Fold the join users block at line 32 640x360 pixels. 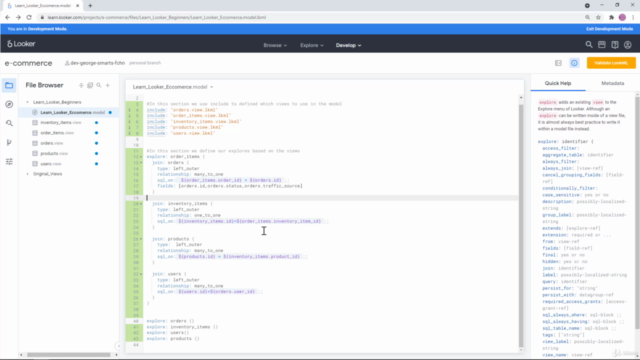point(141,274)
